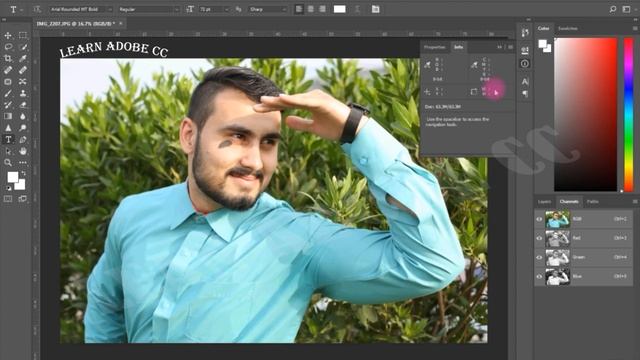Image resolution: width=640 pixels, height=360 pixels.
Task: Open the workspace switcher icon
Action: coord(627,9)
